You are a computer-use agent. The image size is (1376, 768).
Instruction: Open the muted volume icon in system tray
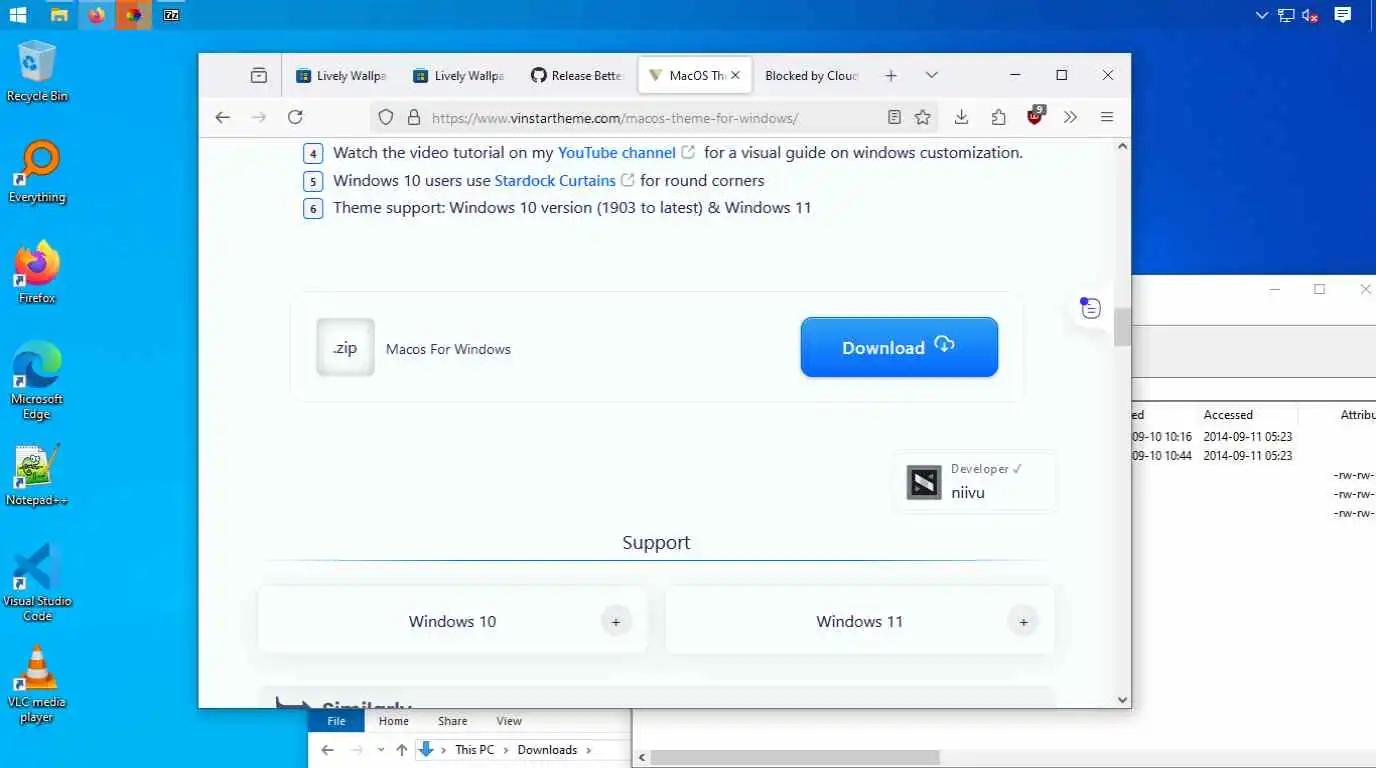pyautogui.click(x=1309, y=15)
